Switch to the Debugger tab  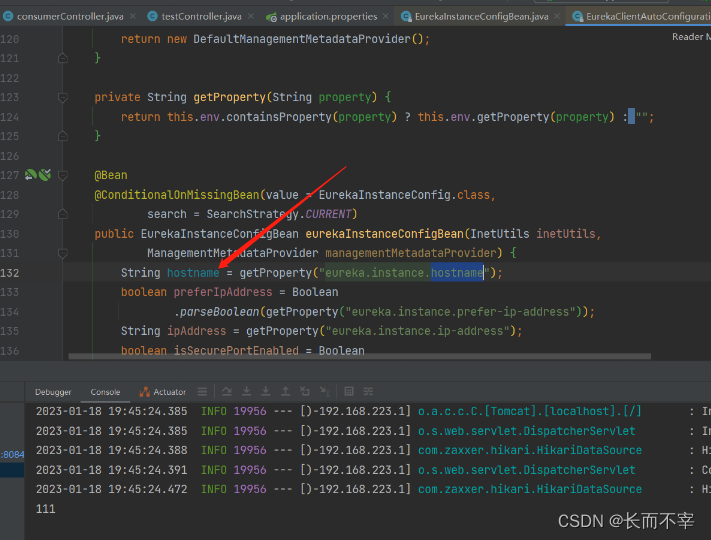pyautogui.click(x=53, y=392)
